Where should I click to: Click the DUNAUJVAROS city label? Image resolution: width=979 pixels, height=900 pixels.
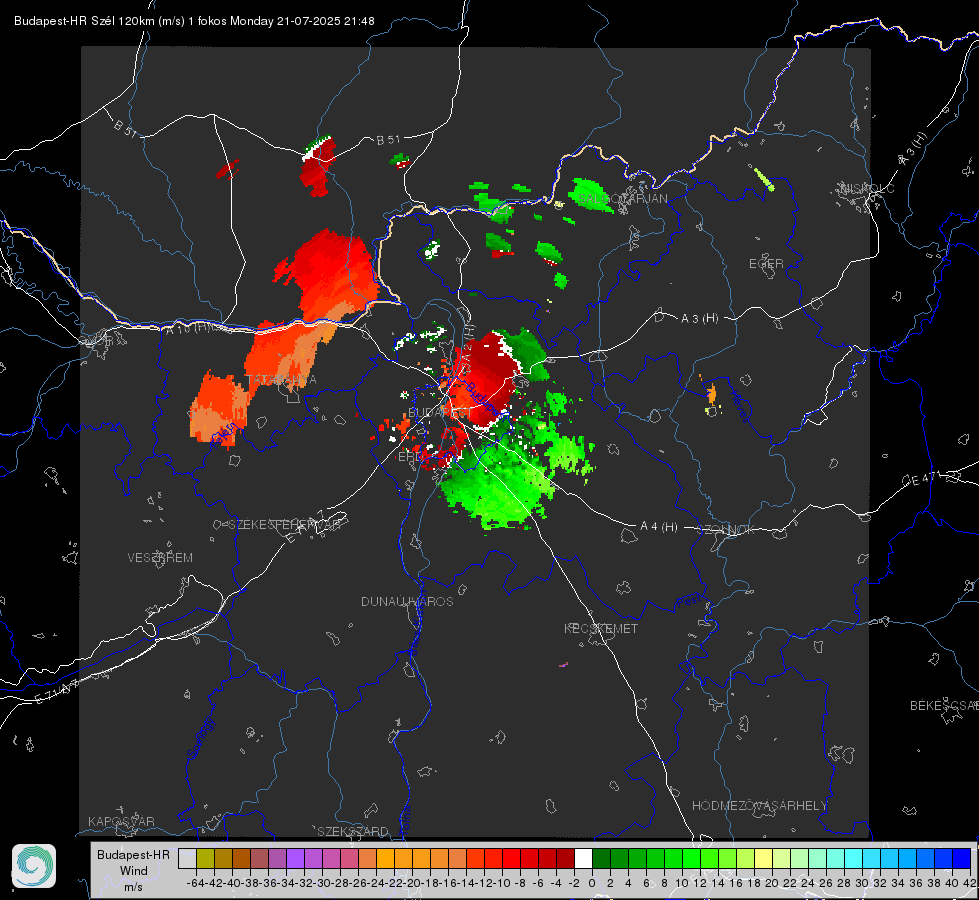click(x=407, y=601)
